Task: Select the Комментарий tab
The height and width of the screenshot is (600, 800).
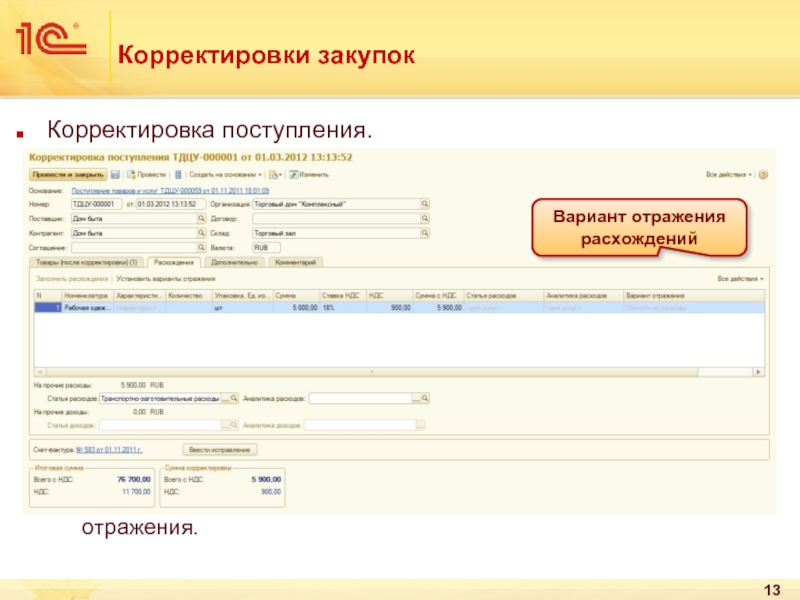Action: click(294, 262)
